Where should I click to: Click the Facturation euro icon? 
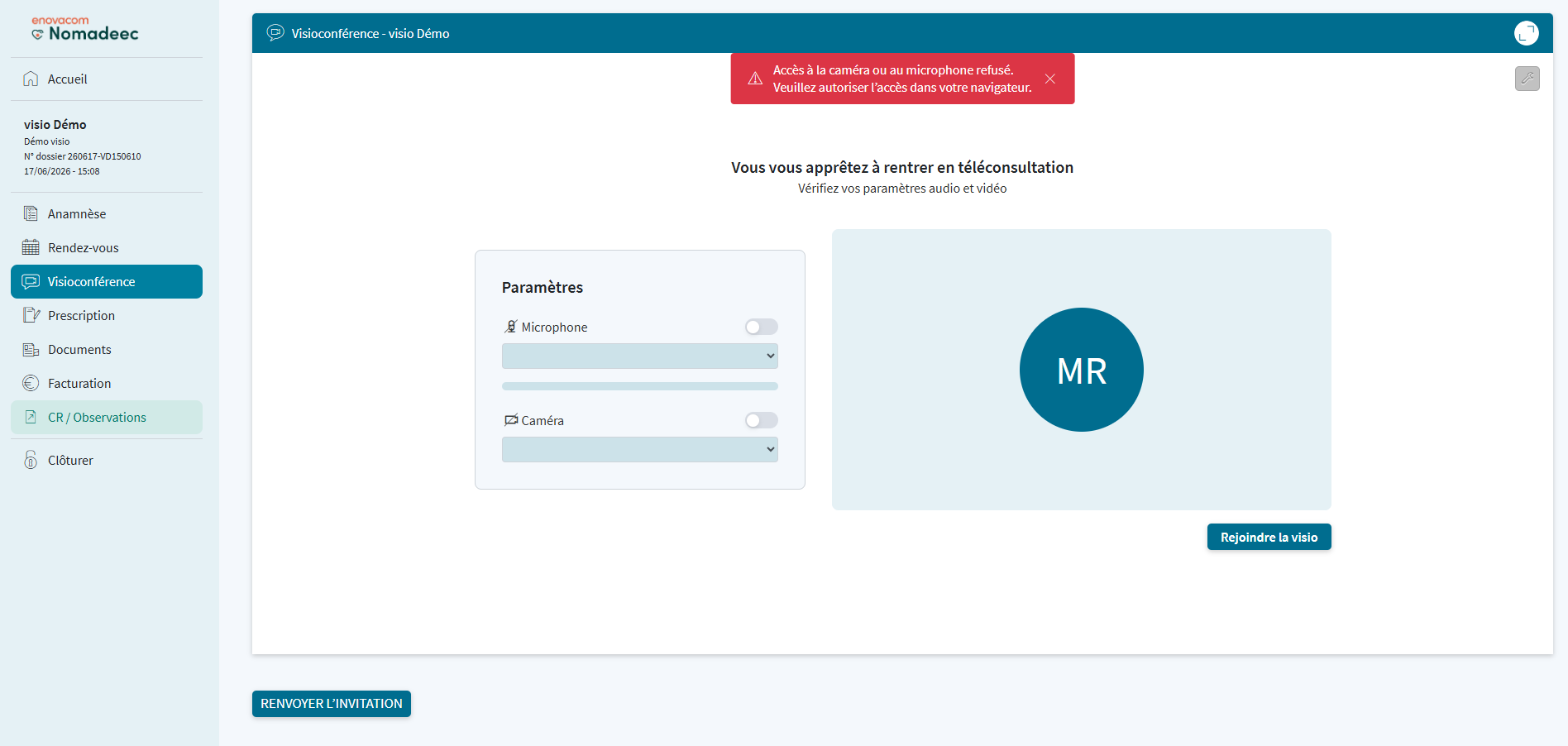(x=31, y=383)
